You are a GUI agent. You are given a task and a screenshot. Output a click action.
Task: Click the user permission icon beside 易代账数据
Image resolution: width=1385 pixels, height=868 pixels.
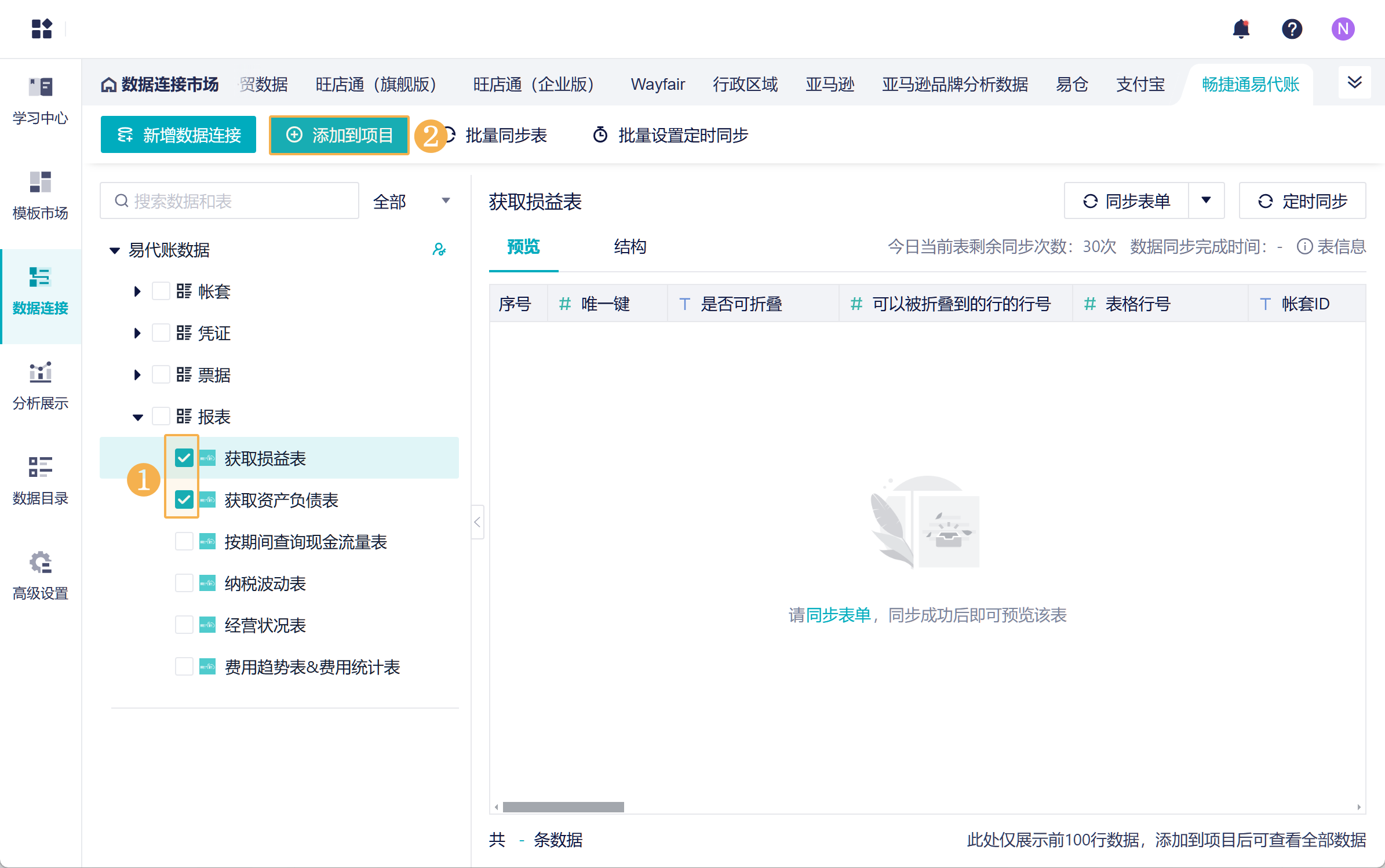[439, 250]
